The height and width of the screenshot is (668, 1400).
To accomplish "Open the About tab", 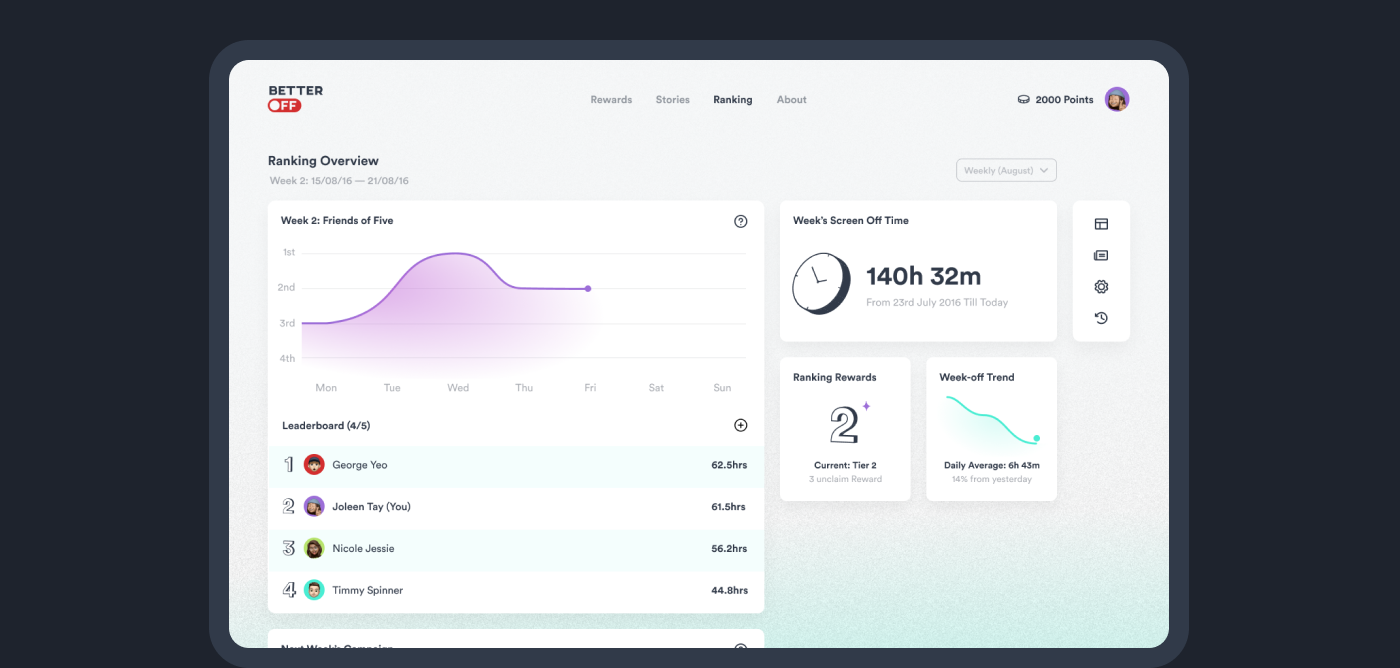I will 792,100.
